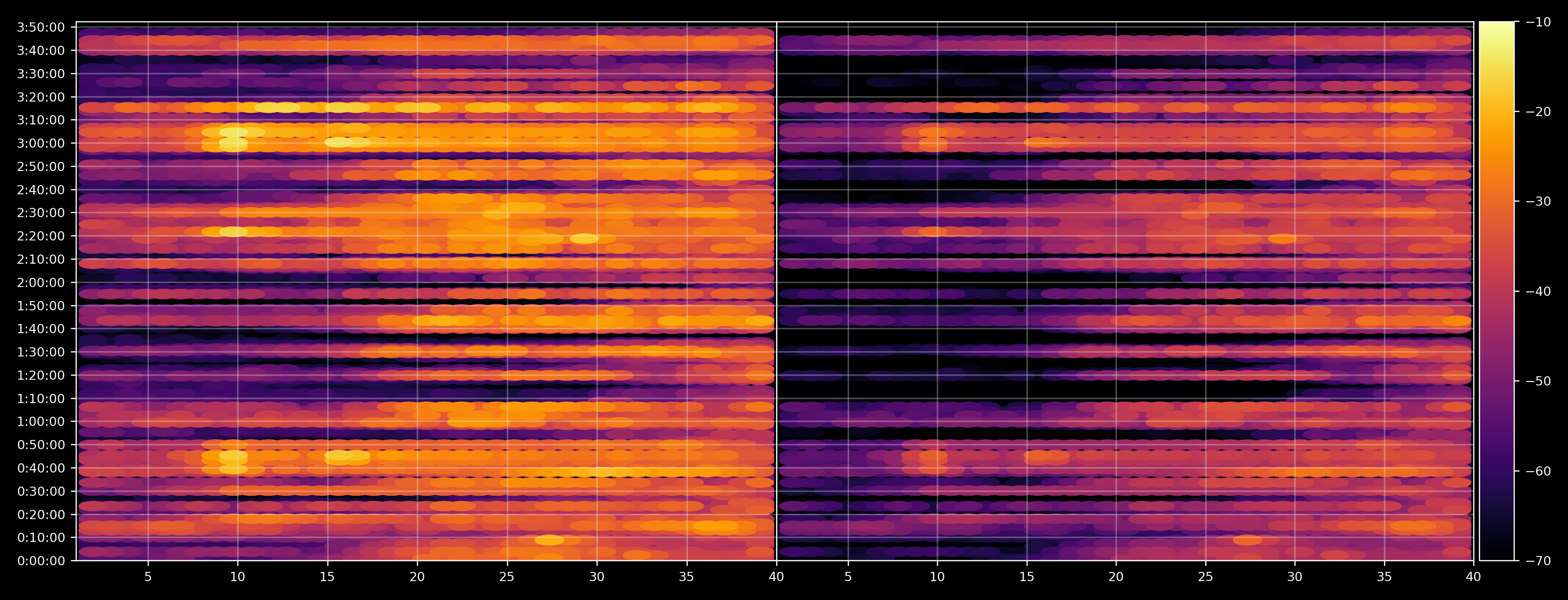Click x-axis label 5 under the left heatmap
This screenshot has width=1568, height=600.
pos(148,576)
